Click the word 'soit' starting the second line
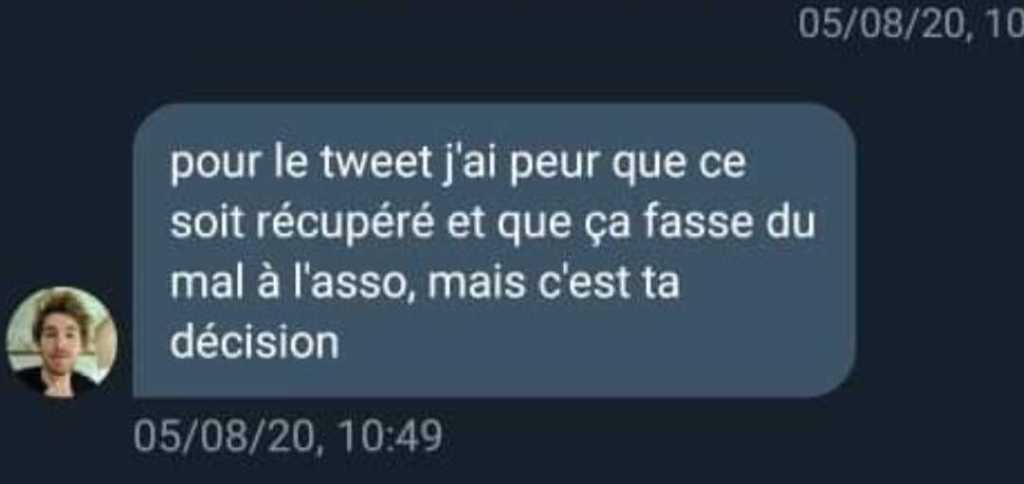 [x=207, y=224]
